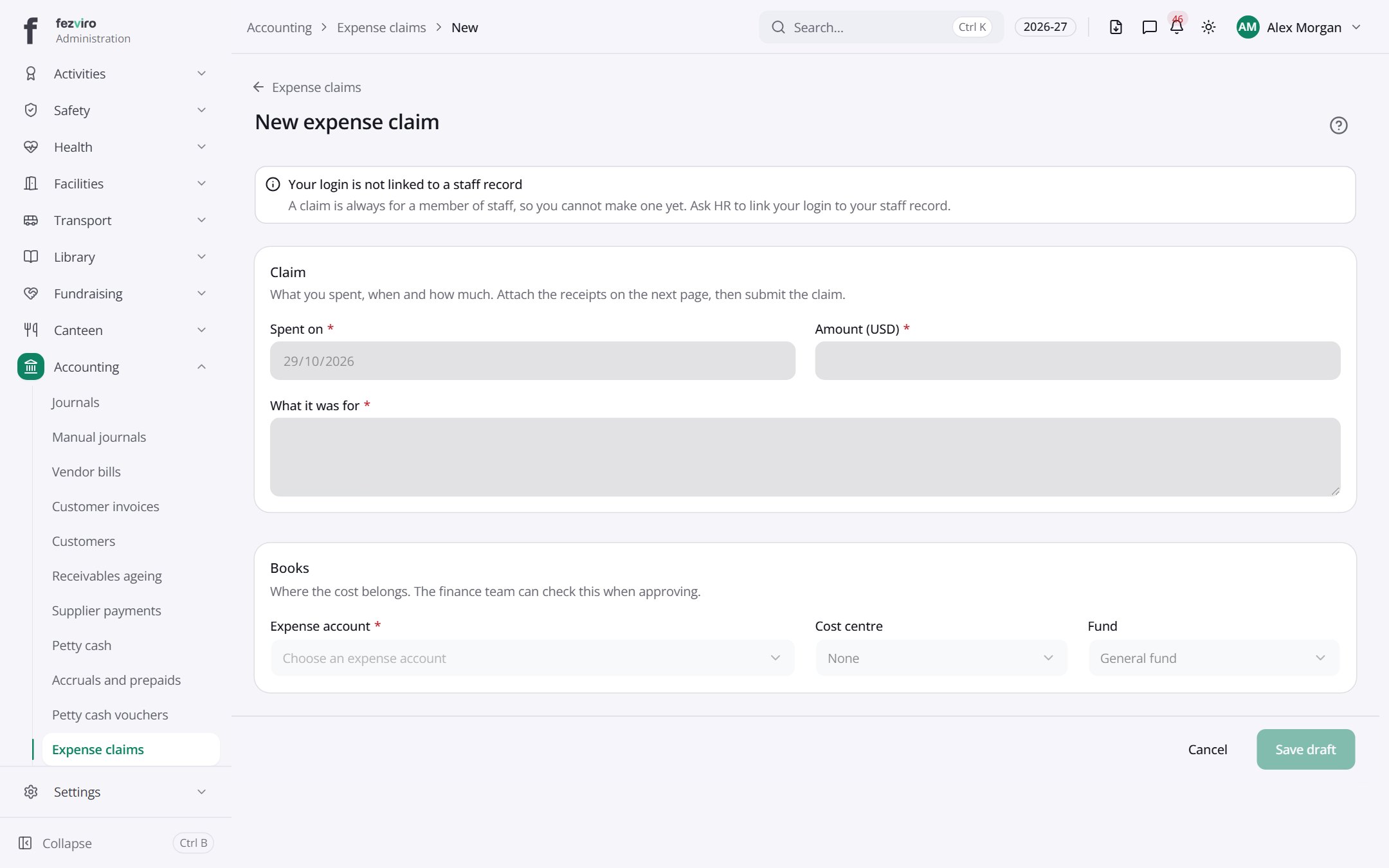Image resolution: width=1389 pixels, height=868 pixels.
Task: Open the Expense account dropdown
Action: tap(532, 658)
